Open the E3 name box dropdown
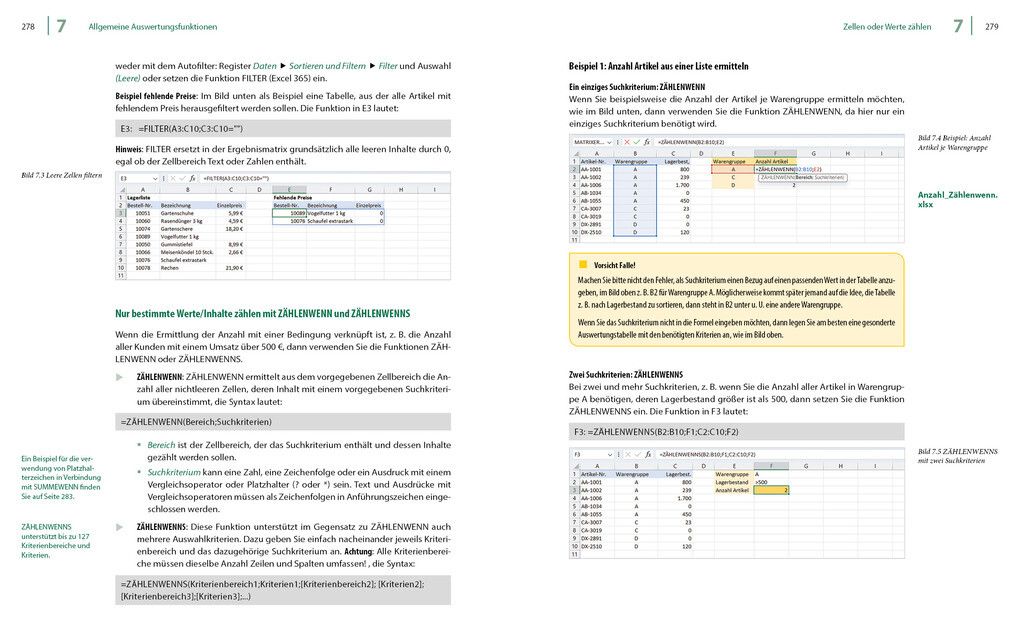This screenshot has height=644, width=1020. point(155,178)
